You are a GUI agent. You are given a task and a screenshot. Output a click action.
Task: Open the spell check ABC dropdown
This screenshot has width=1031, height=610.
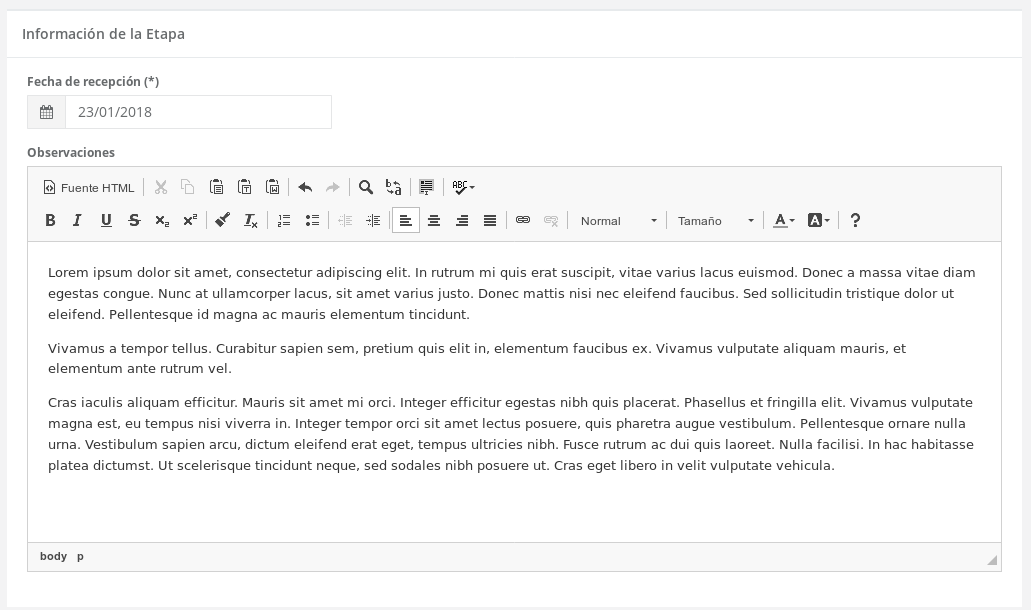(x=463, y=187)
